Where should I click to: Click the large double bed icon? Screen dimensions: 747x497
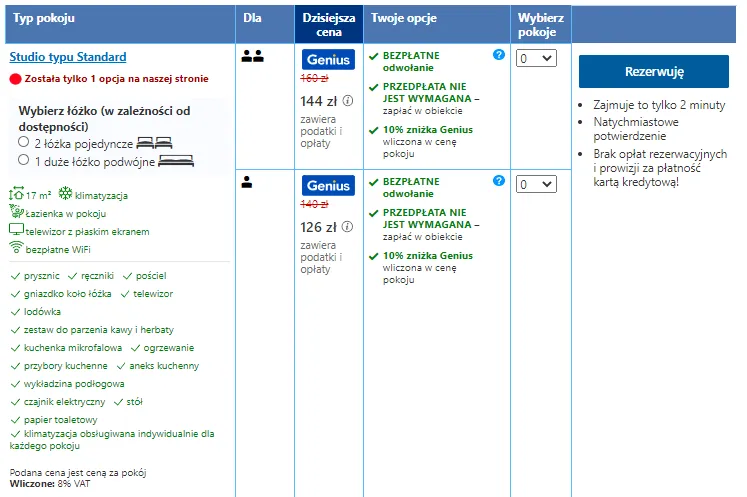click(176, 161)
